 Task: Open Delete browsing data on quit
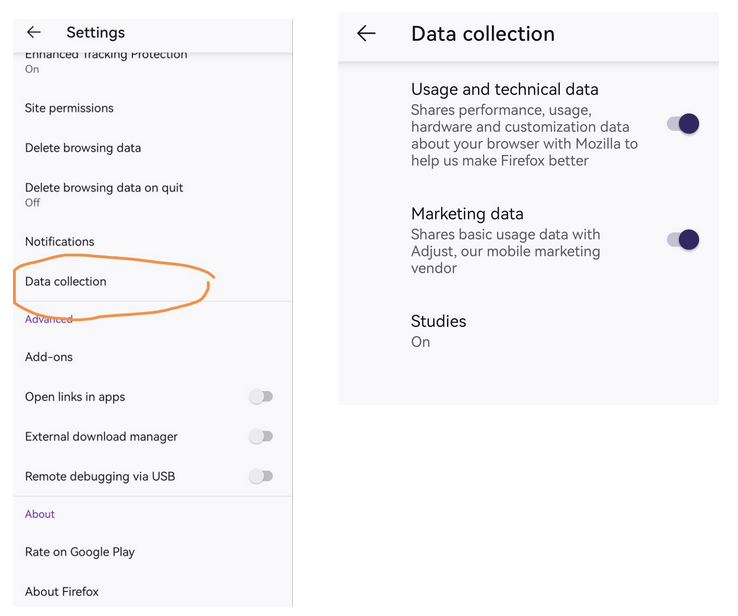[x=152, y=194]
